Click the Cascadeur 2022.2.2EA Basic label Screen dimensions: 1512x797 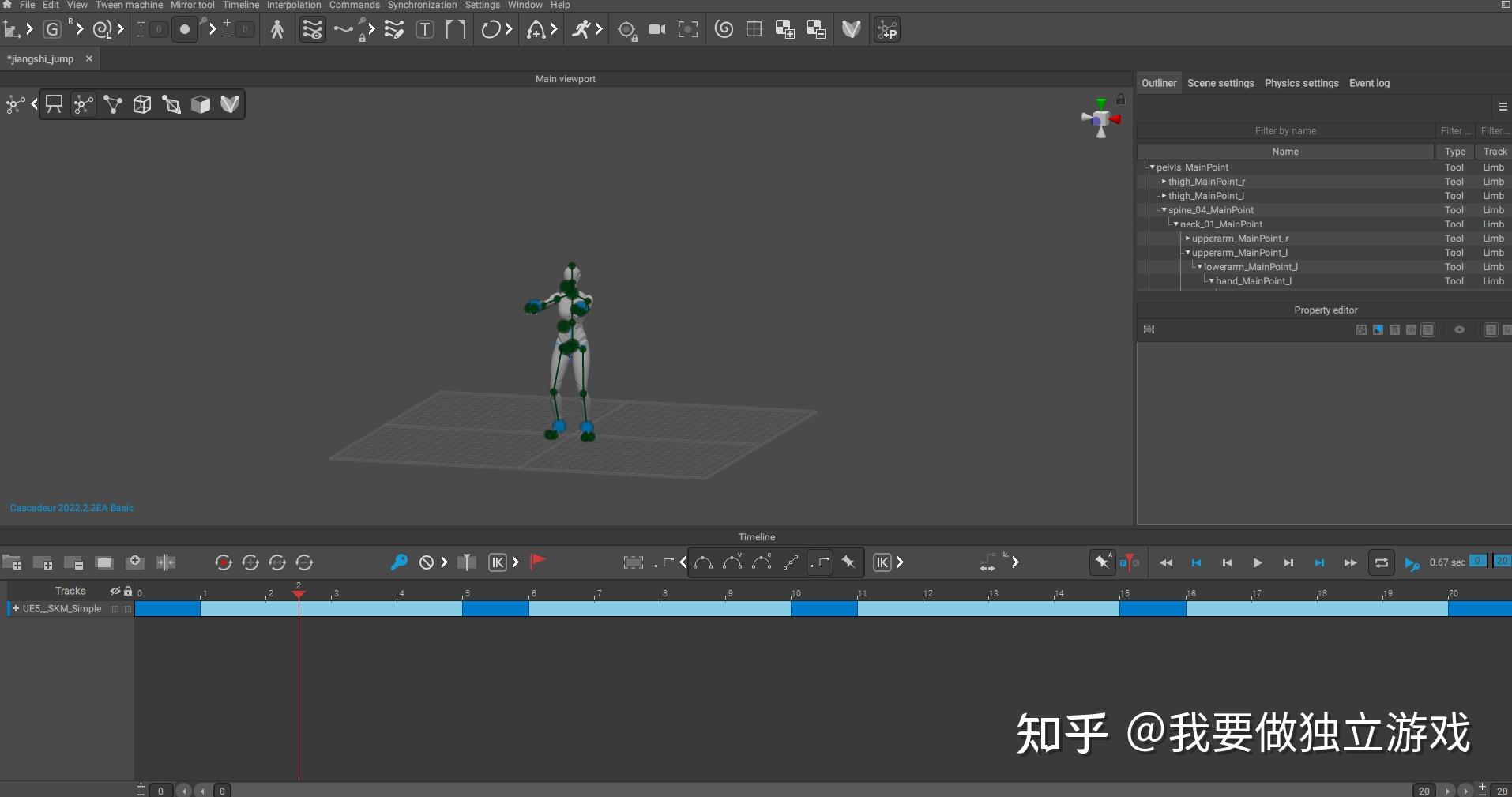(71, 508)
